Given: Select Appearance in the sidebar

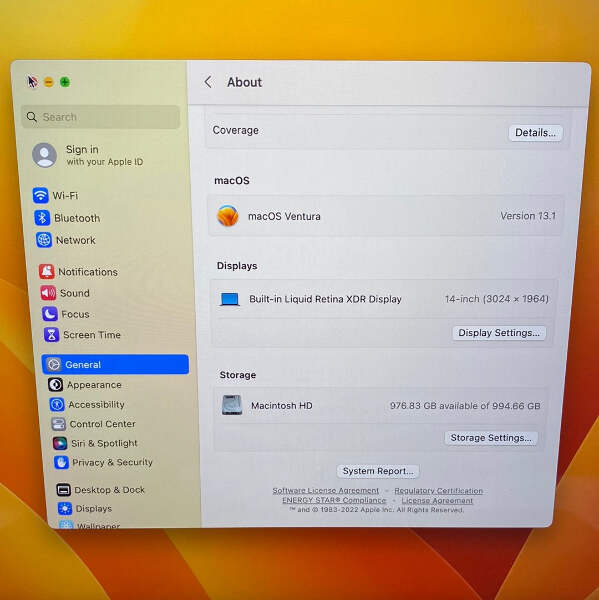Looking at the screenshot, I should coord(85,385).
